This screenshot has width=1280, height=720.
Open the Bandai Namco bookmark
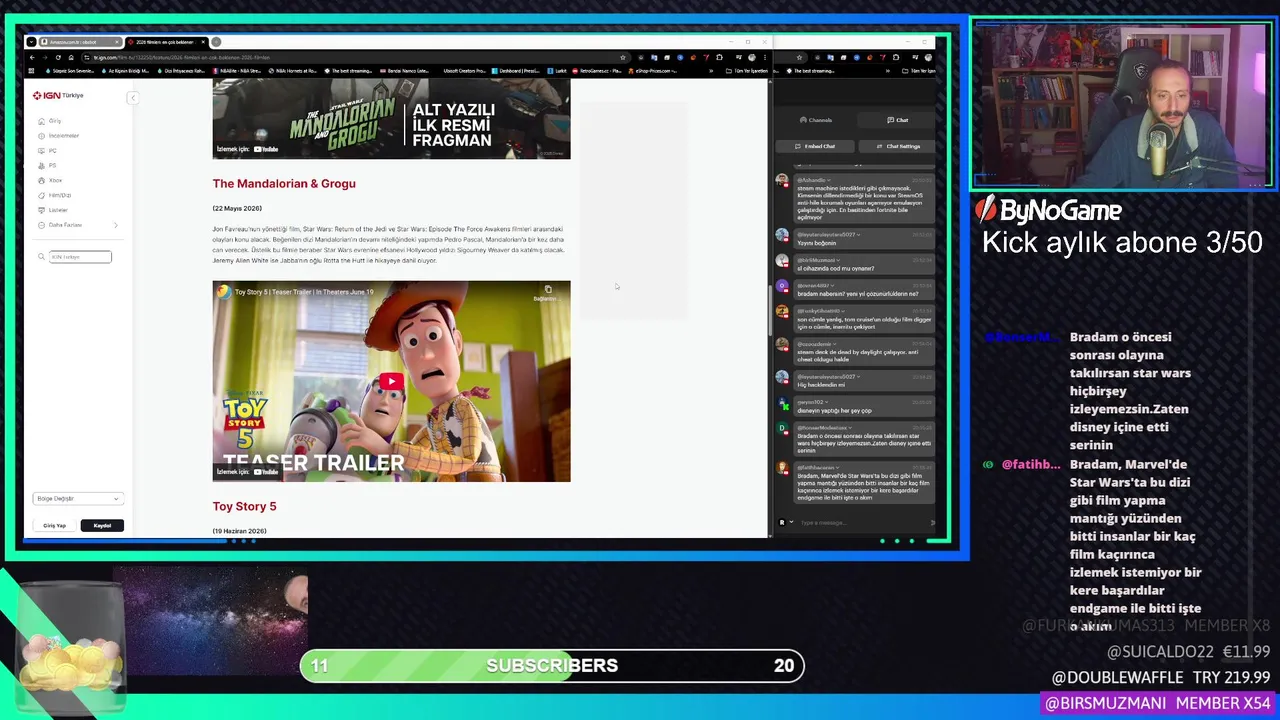[404, 71]
